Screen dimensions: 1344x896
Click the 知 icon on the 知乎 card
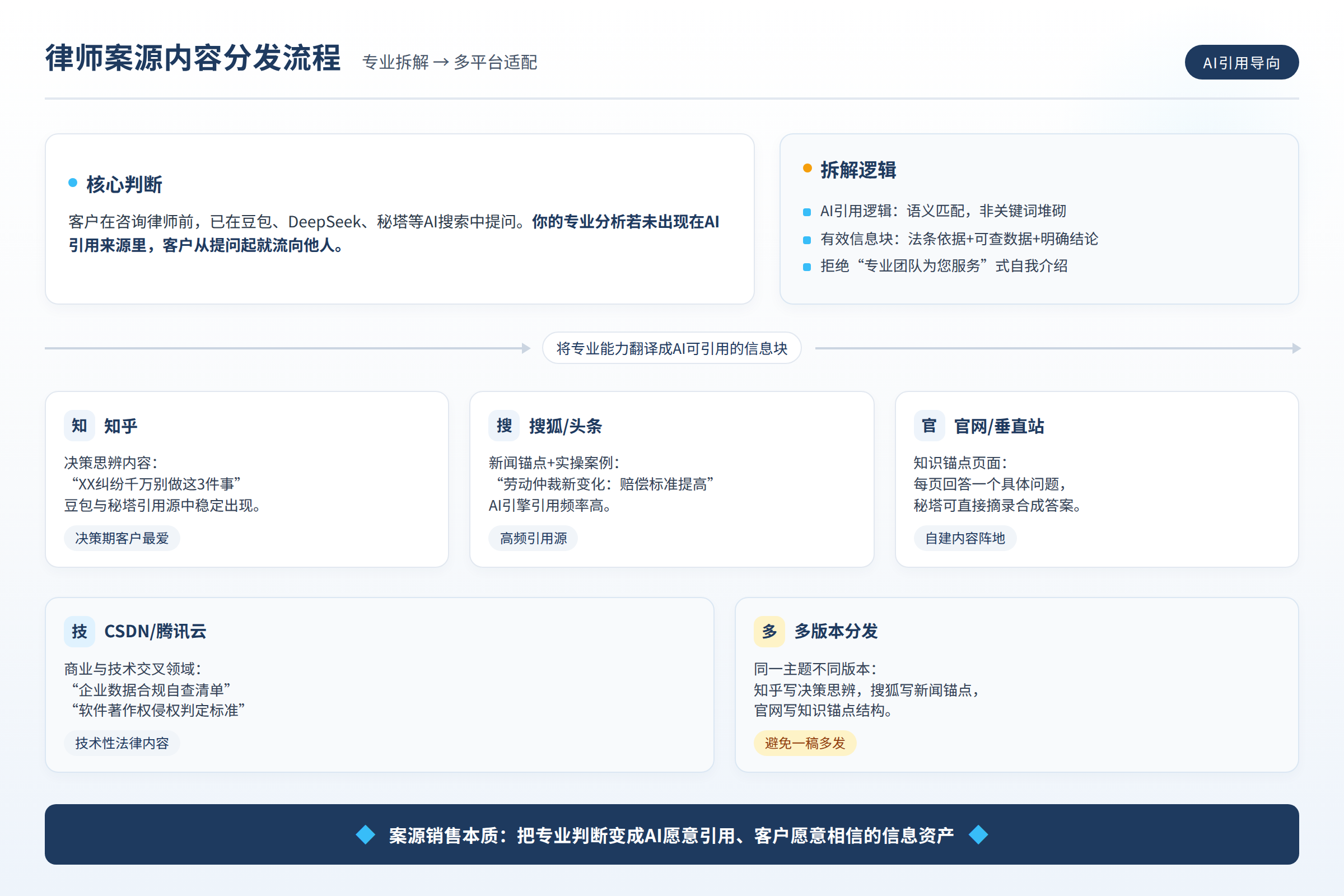pos(80,426)
